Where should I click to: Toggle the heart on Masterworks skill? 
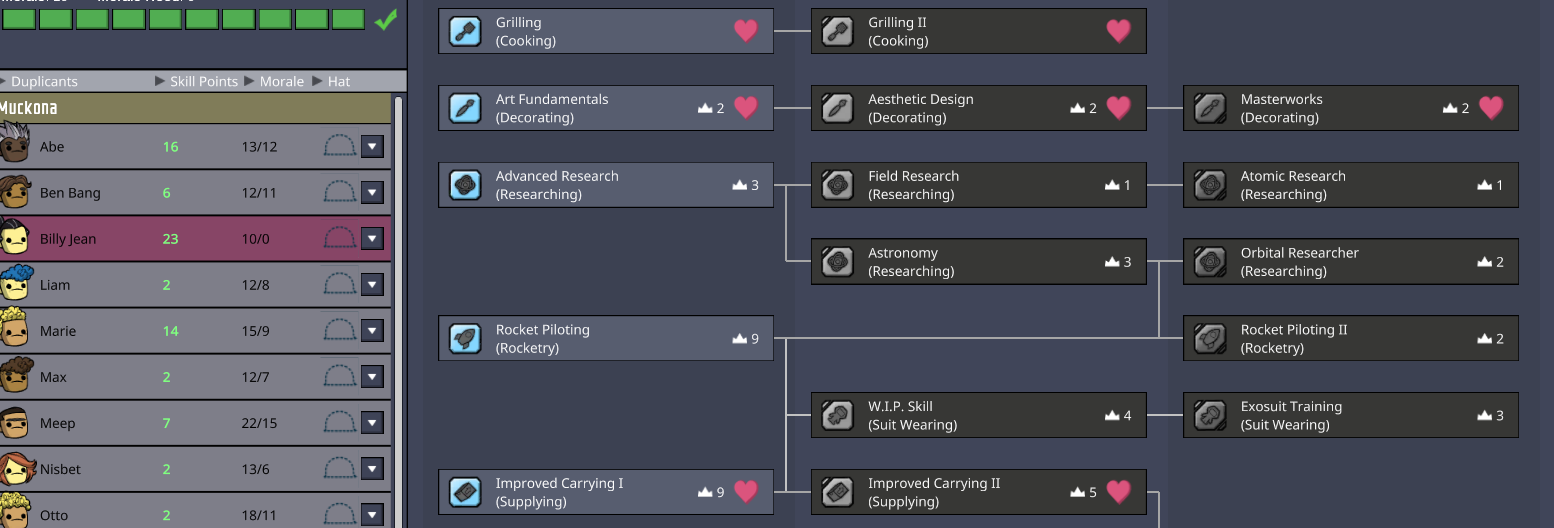point(1490,108)
